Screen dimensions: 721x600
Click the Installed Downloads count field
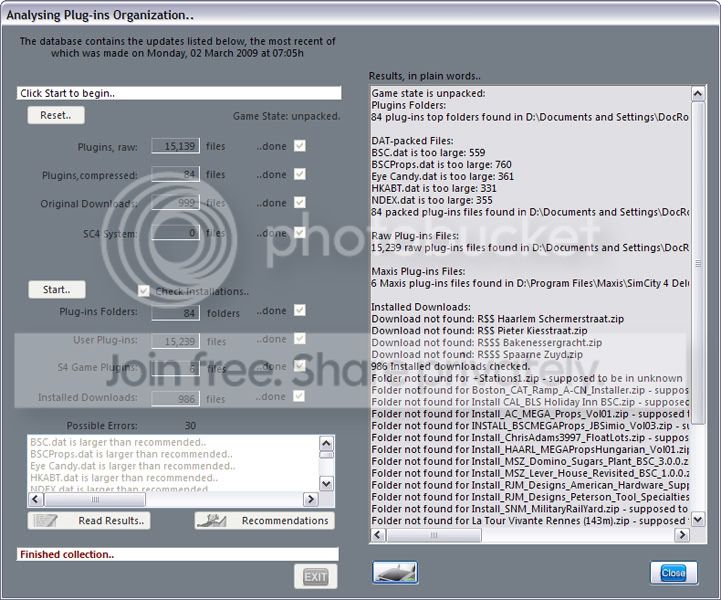pyautogui.click(x=176, y=398)
